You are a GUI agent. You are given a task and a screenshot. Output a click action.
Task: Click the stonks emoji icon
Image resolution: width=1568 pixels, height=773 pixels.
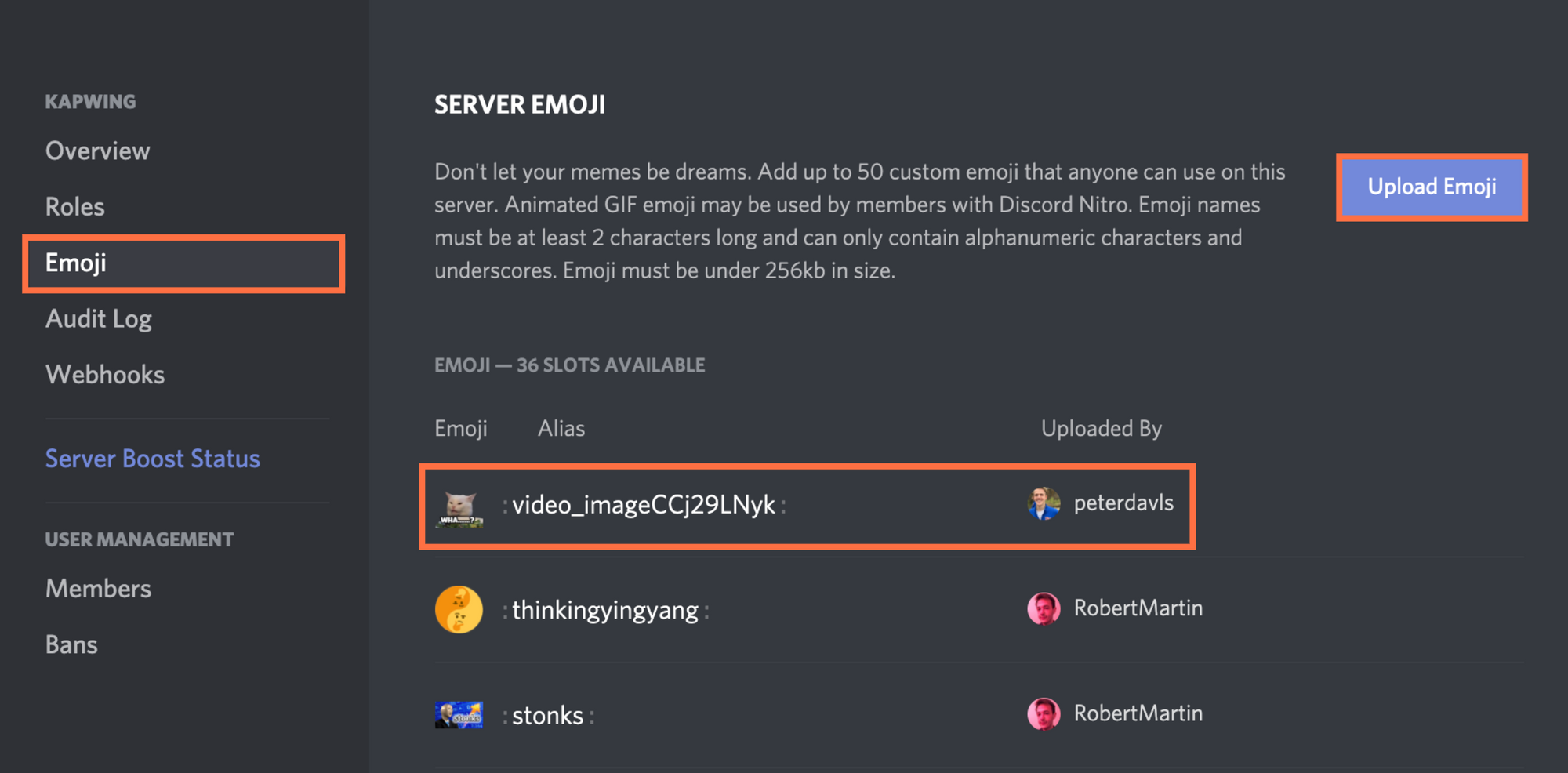[x=459, y=714]
